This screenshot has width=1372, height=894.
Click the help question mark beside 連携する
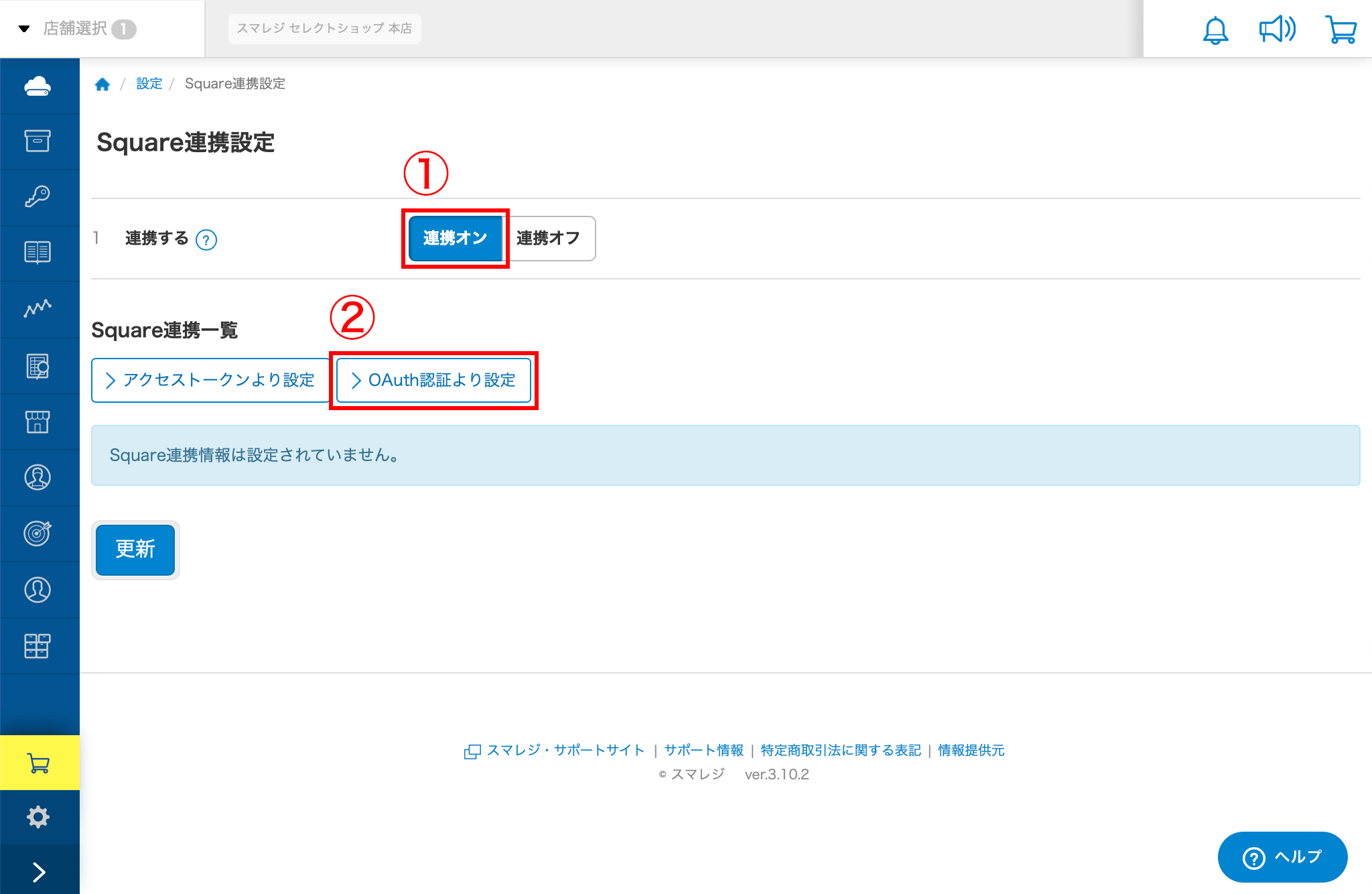coord(206,239)
